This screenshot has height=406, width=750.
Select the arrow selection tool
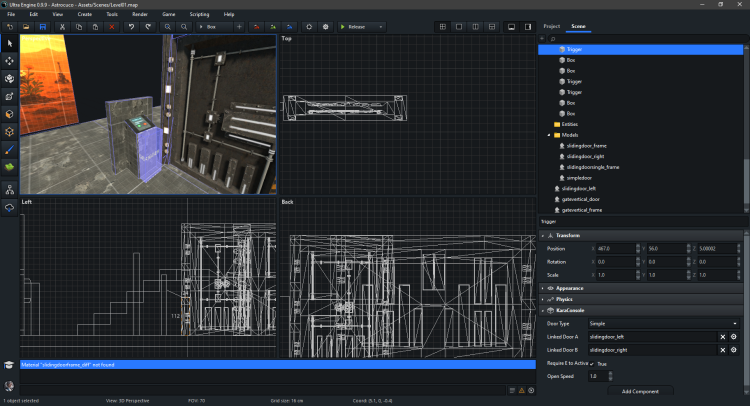(10, 44)
